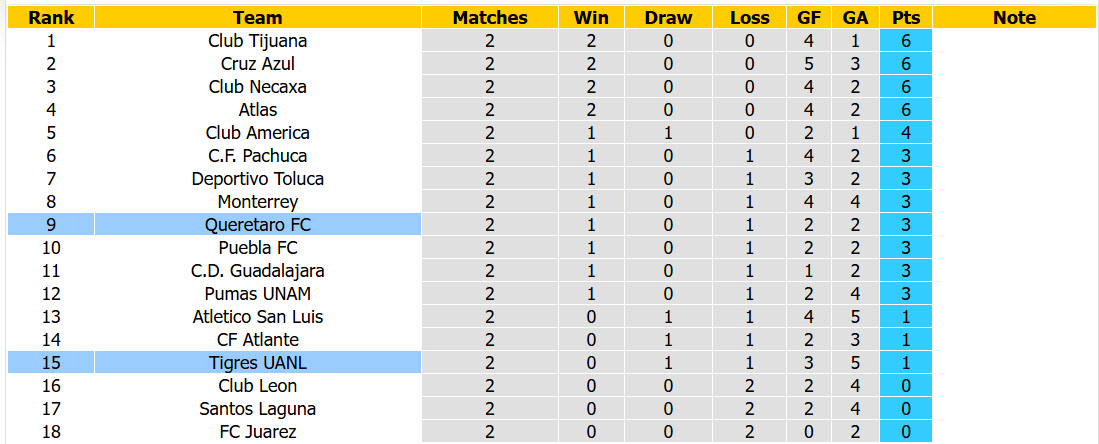
Task: Open the Monterrey team entry
Action: [x=258, y=202]
